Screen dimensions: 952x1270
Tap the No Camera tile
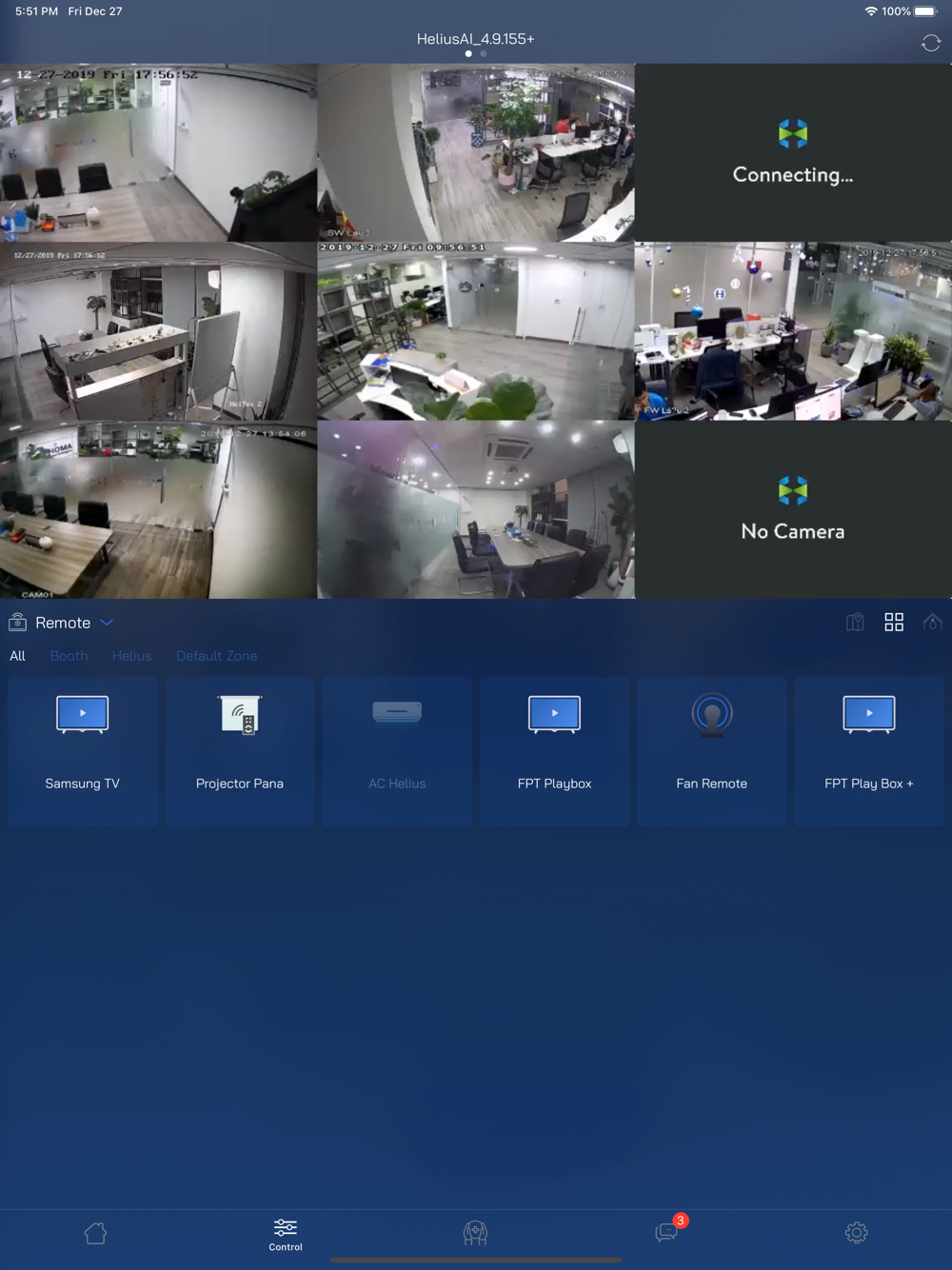(793, 510)
